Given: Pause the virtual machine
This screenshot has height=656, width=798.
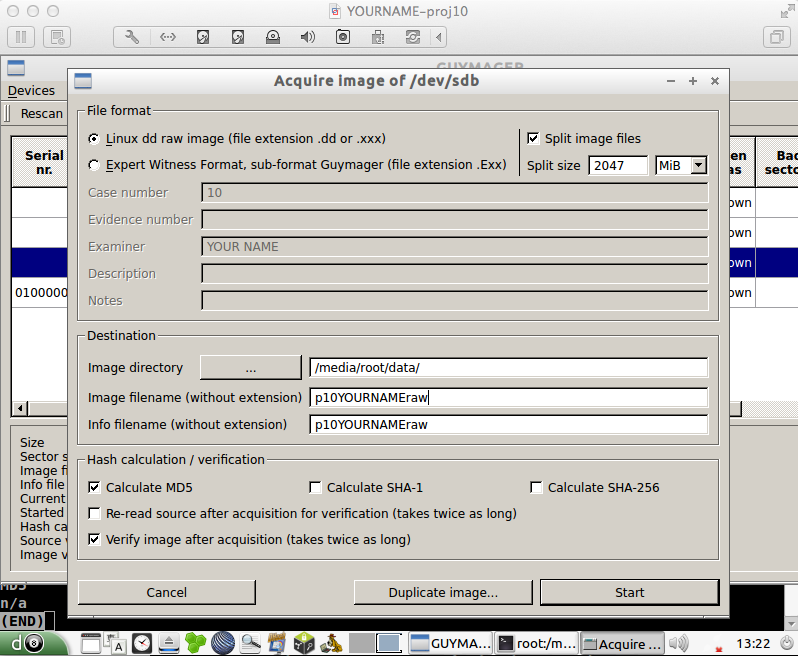Looking at the screenshot, I should click(22, 37).
